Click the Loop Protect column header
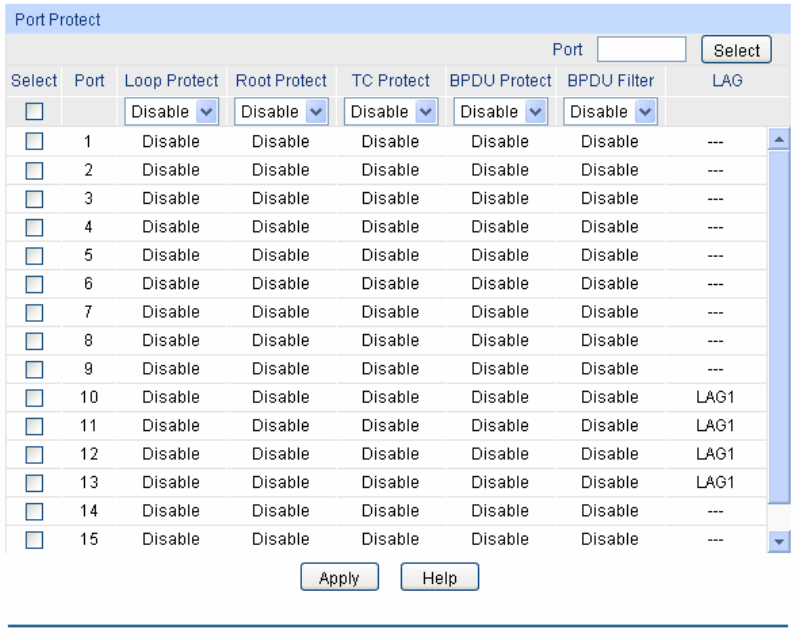Screen dimensions: 795x637 (x=171, y=80)
